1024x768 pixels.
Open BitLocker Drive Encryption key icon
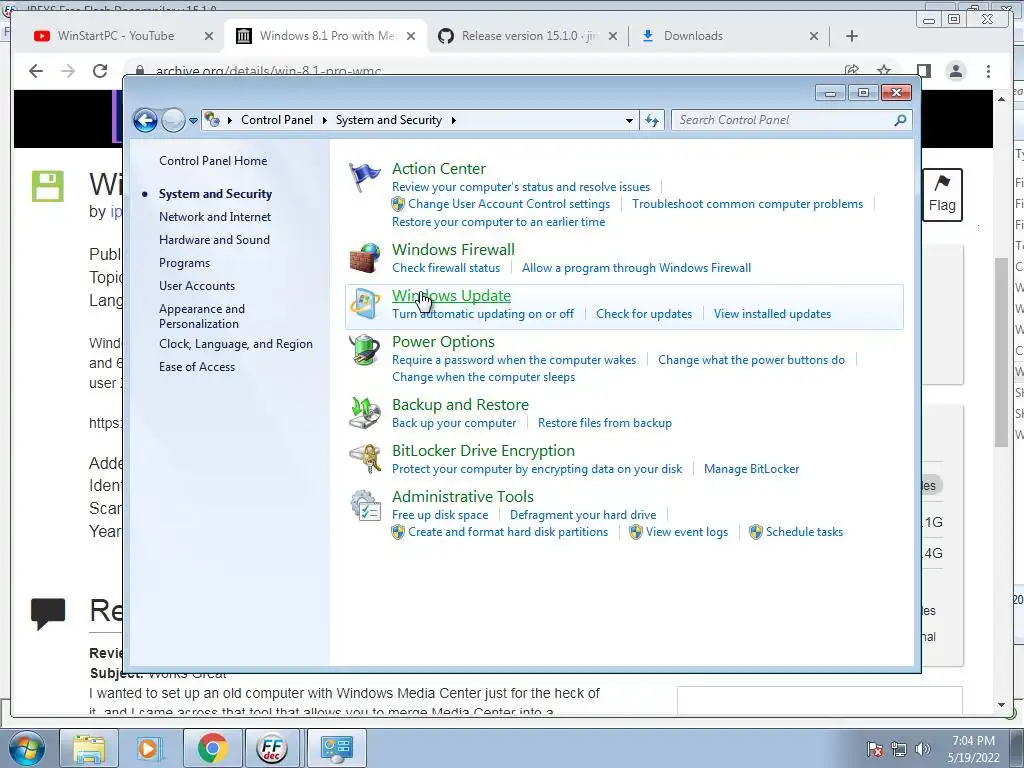(364, 459)
